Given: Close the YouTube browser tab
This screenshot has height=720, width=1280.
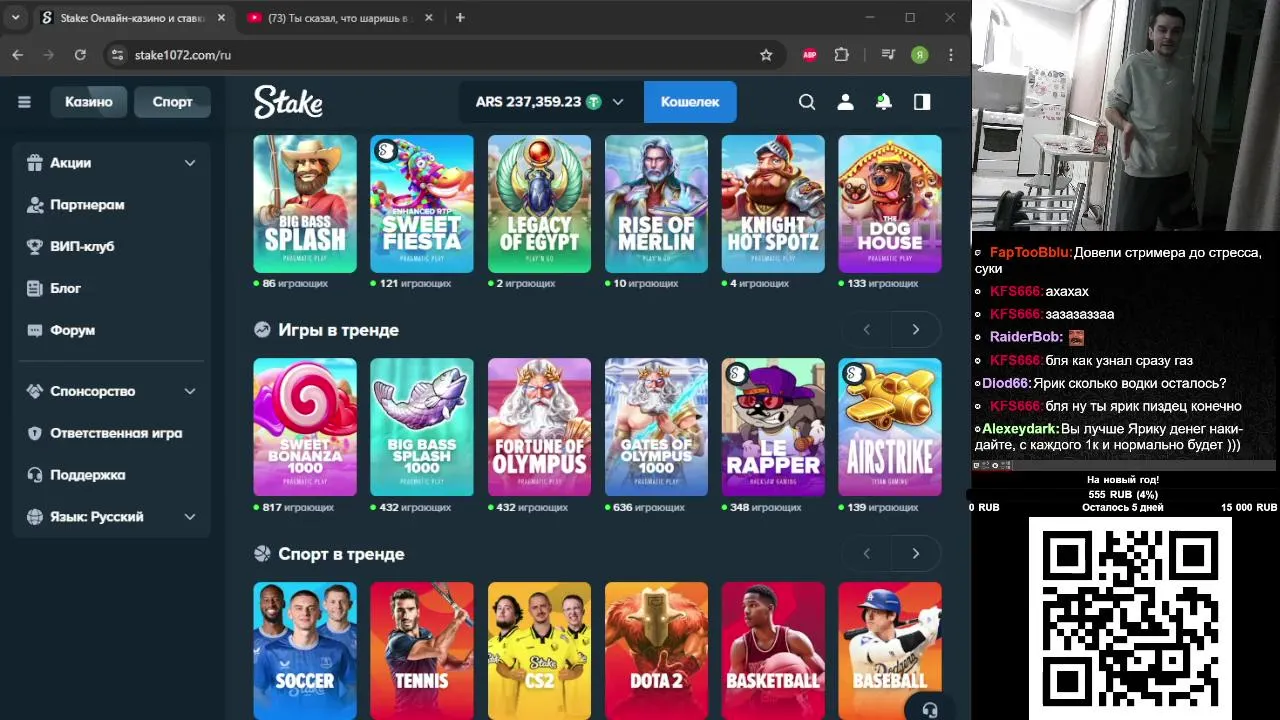Looking at the screenshot, I should pyautogui.click(x=428, y=18).
